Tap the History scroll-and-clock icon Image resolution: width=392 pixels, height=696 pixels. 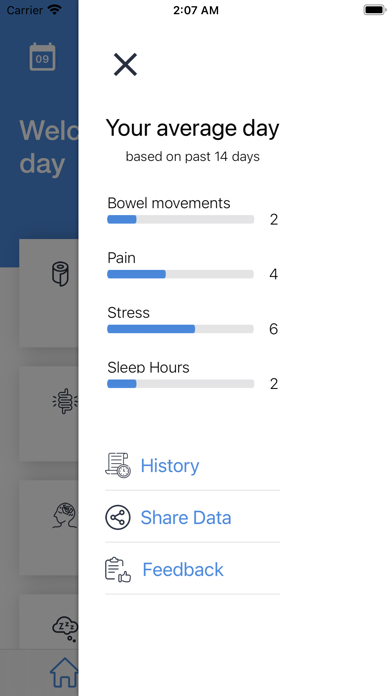(x=118, y=465)
